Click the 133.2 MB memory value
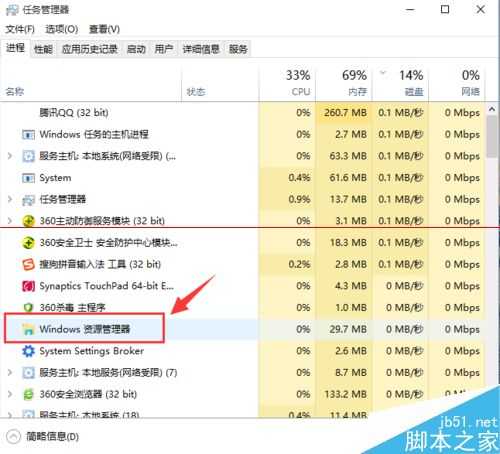Viewport: 500px width, 454px height. 345,394
